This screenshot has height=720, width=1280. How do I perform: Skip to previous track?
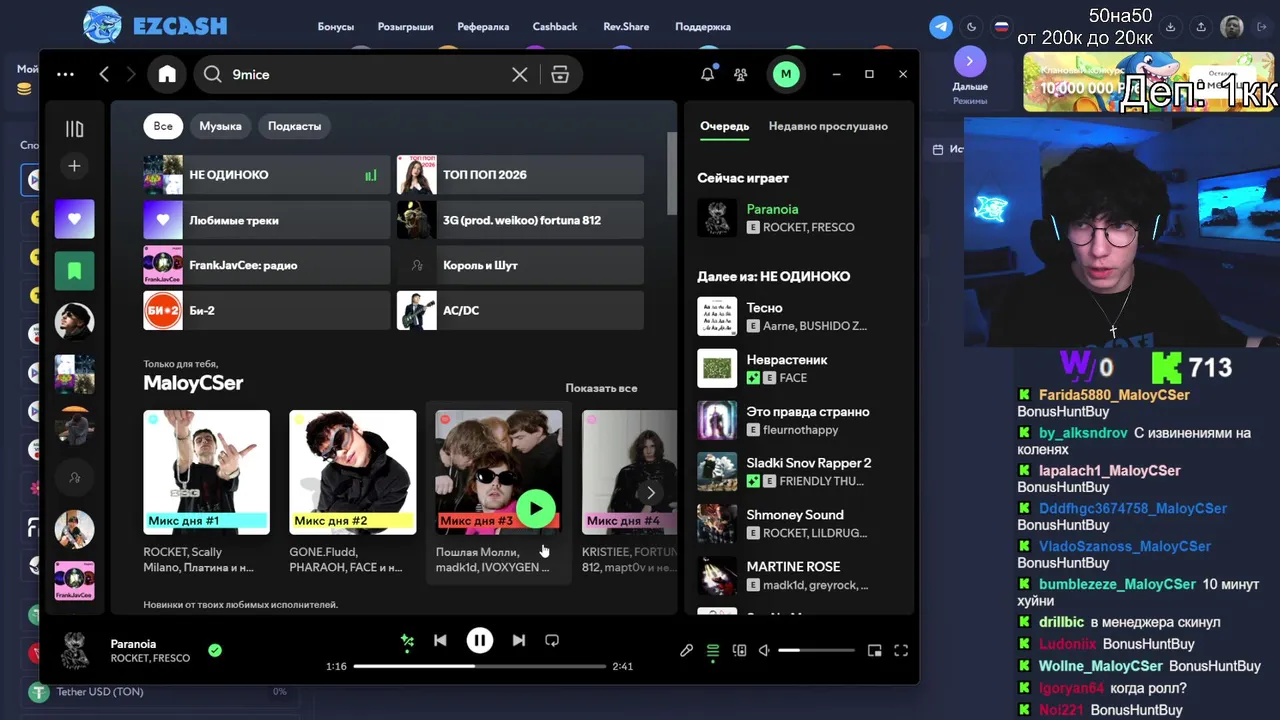[x=440, y=641]
